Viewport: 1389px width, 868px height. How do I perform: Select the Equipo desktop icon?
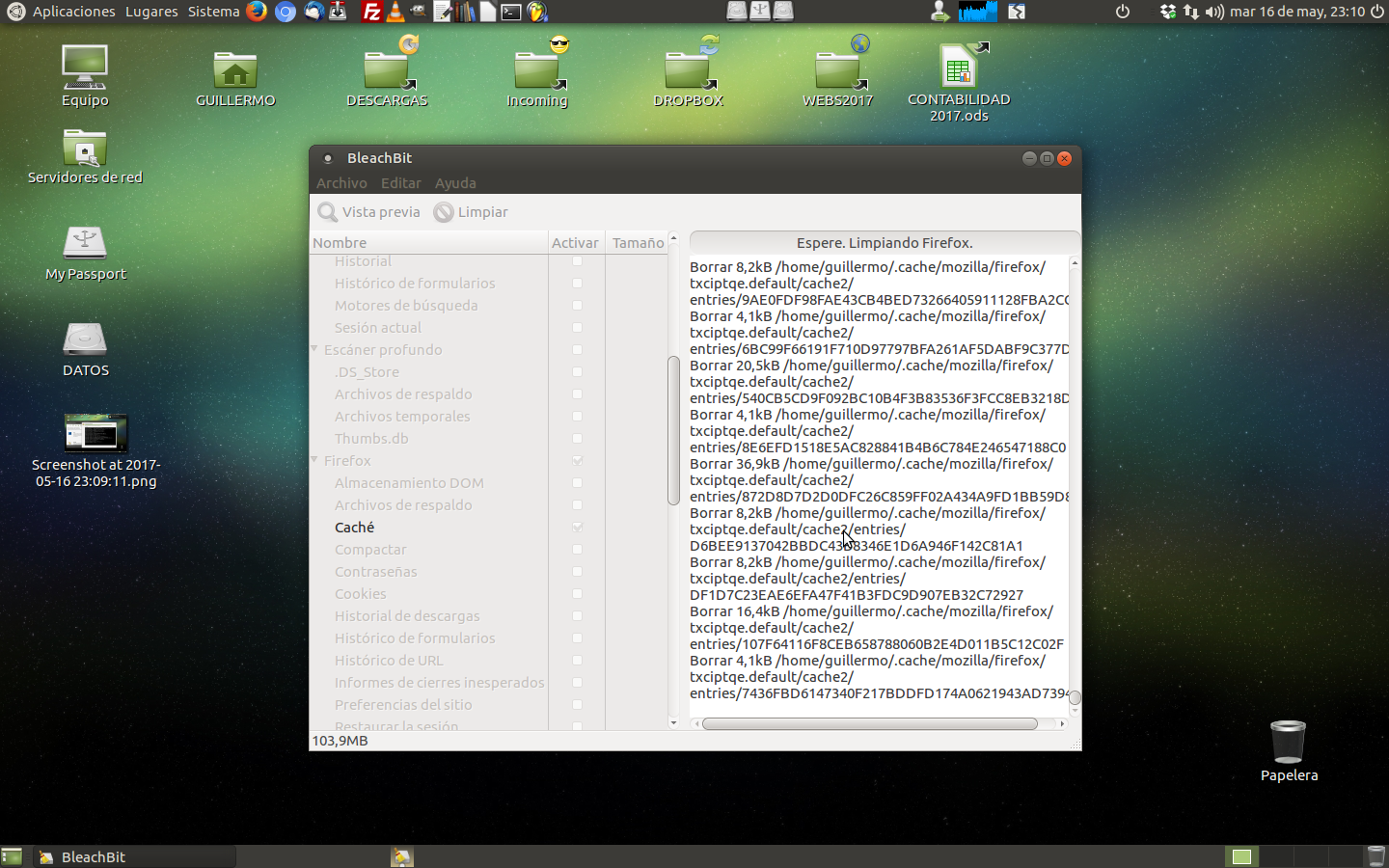tap(85, 75)
